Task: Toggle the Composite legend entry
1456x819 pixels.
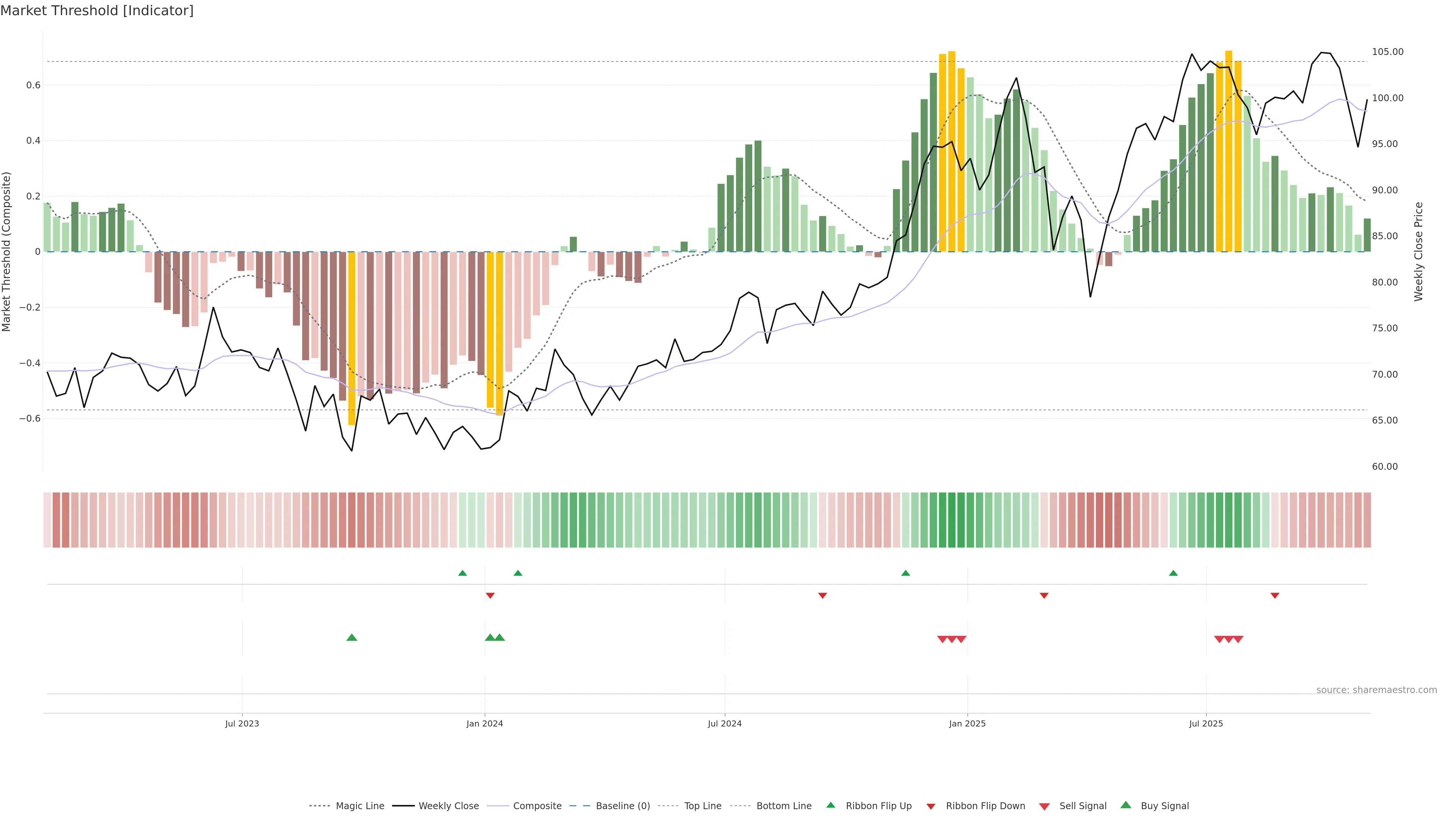Action: pos(537,806)
